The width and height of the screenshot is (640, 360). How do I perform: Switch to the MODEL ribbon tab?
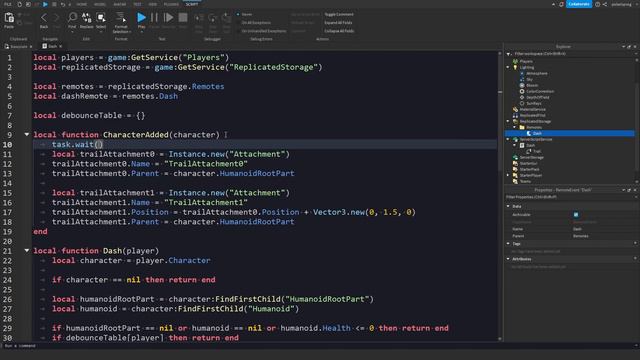(100, 4)
